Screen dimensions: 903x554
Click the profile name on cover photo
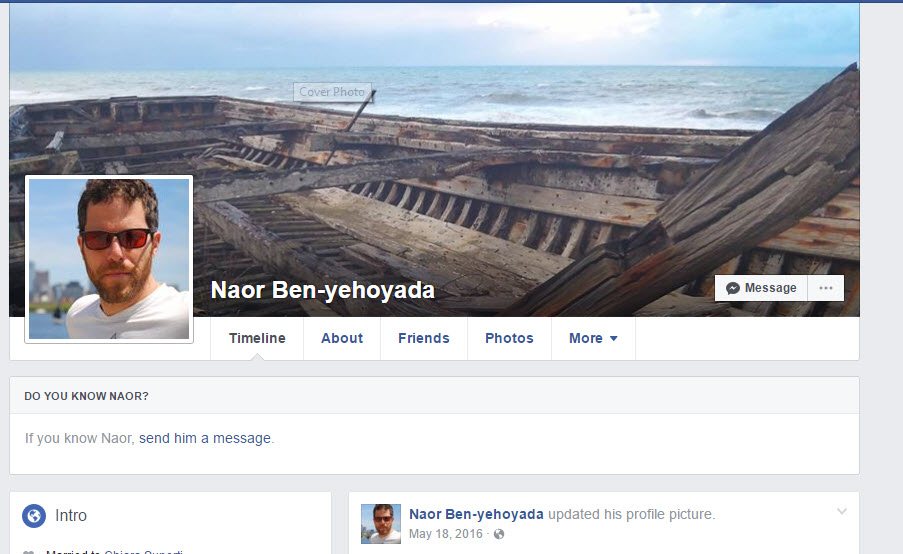coord(322,290)
